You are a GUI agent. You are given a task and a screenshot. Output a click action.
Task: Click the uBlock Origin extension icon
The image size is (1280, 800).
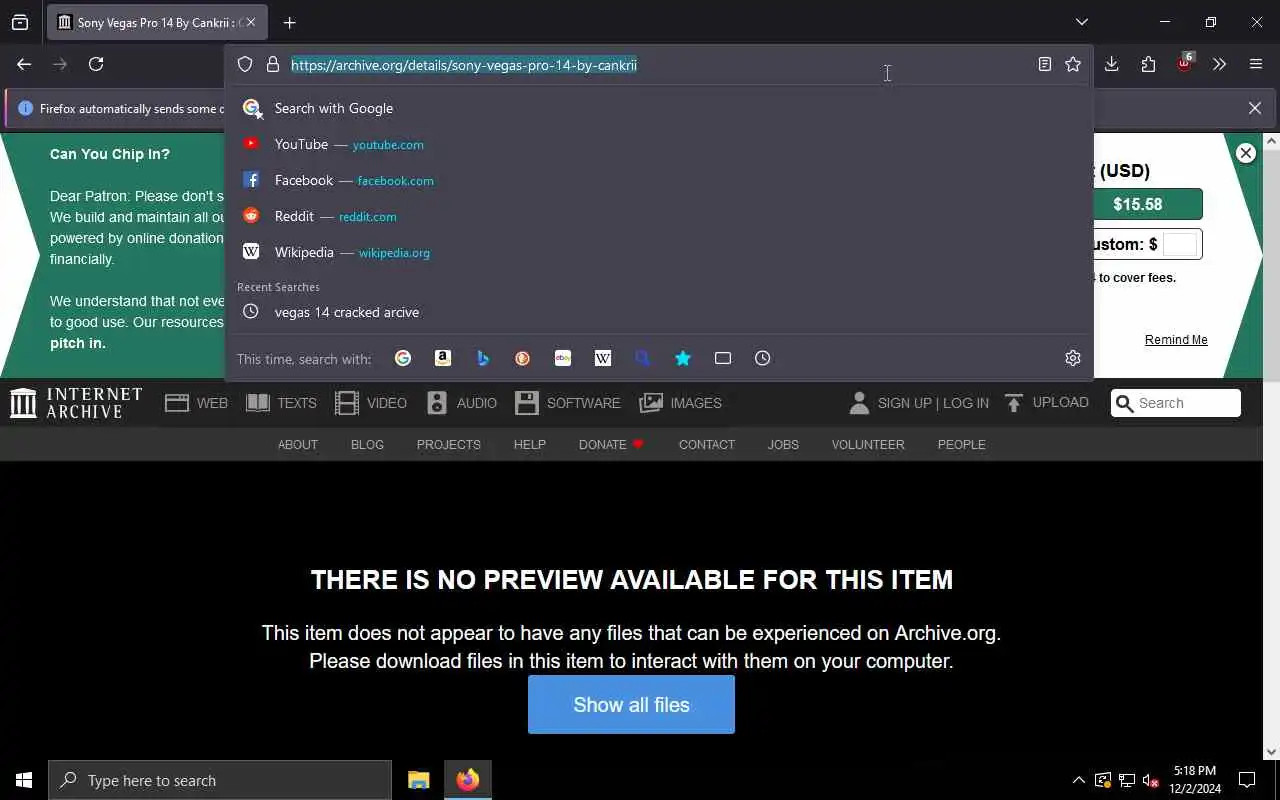[x=1185, y=63]
